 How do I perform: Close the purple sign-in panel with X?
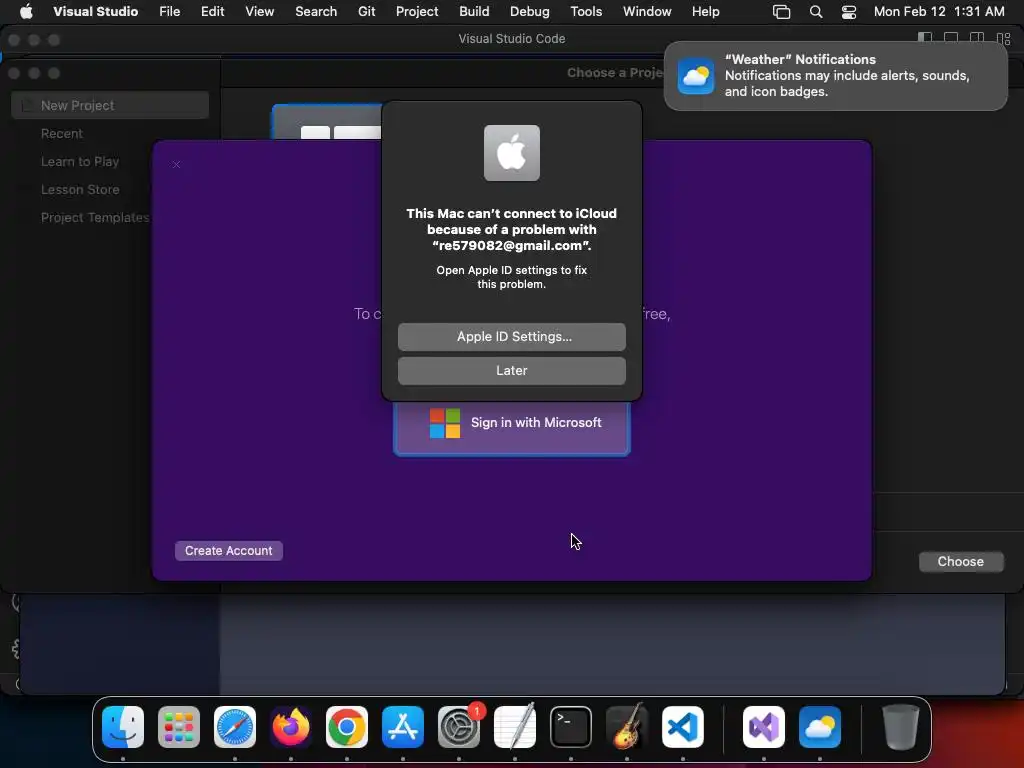pos(176,165)
